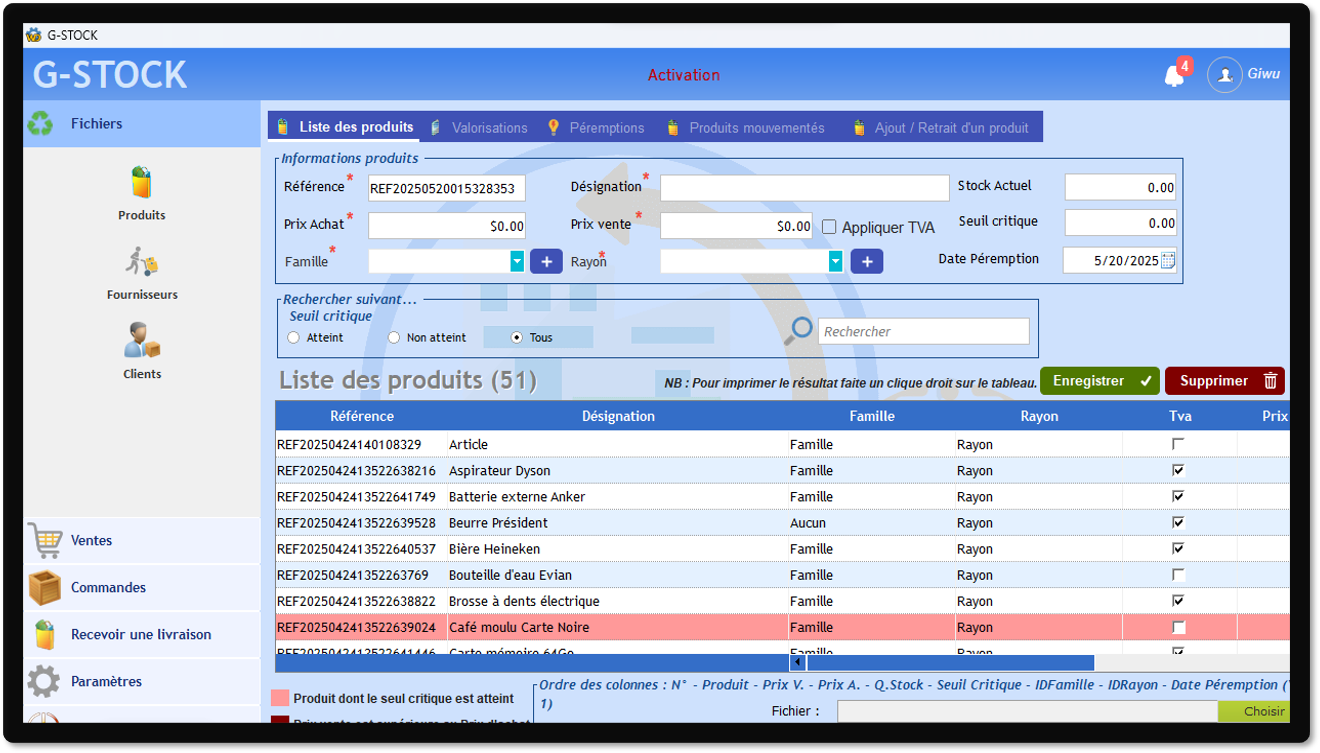
Task: Click the Supprimer button
Action: (x=1225, y=381)
